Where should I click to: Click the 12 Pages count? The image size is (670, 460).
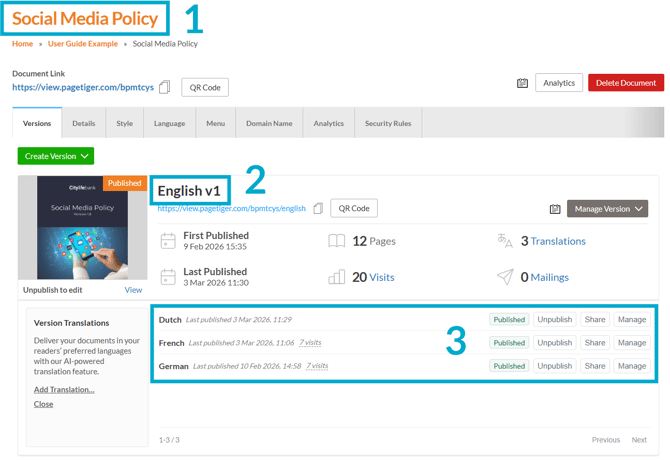pyautogui.click(x=374, y=241)
